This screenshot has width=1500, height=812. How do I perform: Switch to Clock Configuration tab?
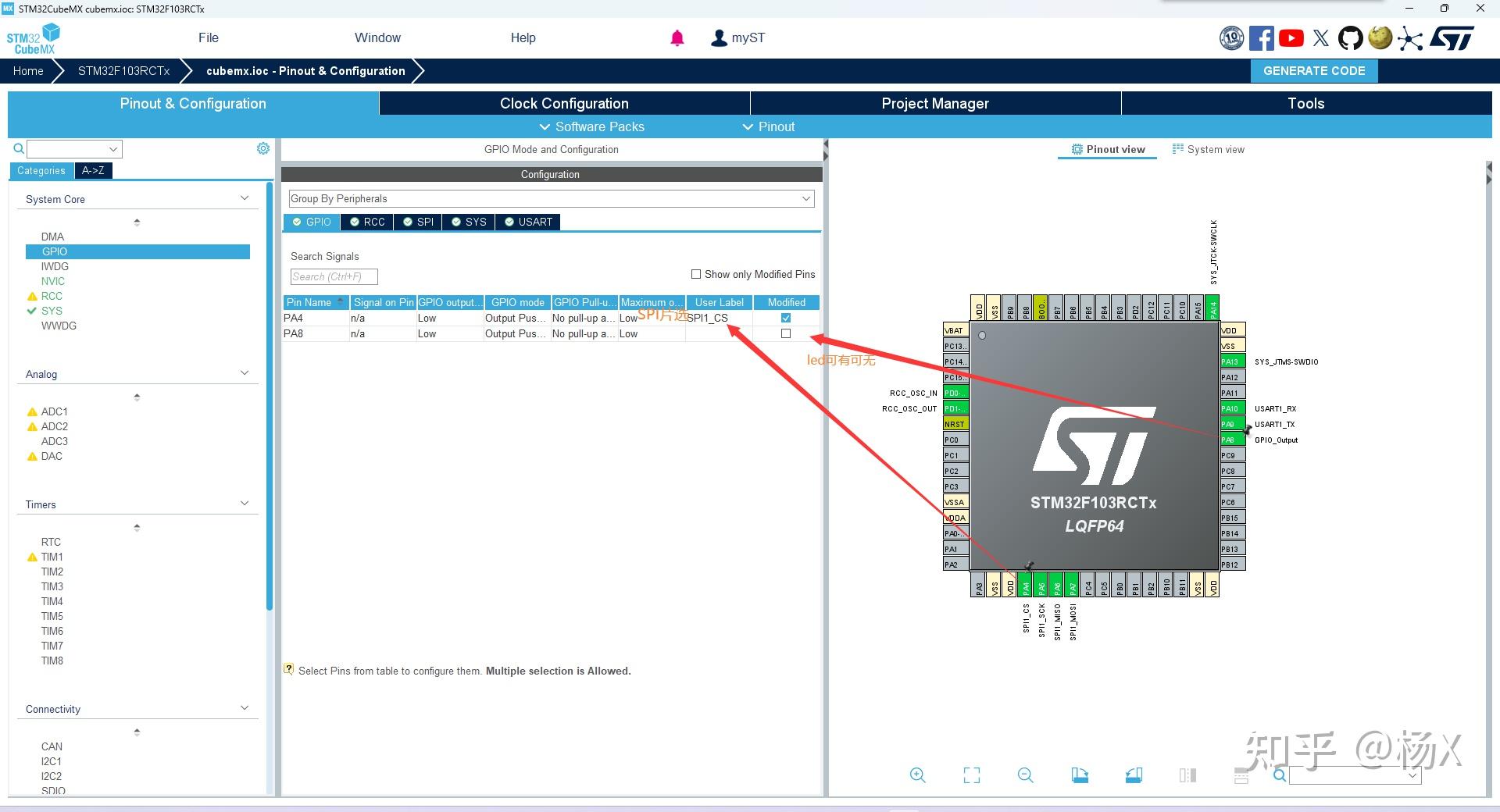point(564,103)
